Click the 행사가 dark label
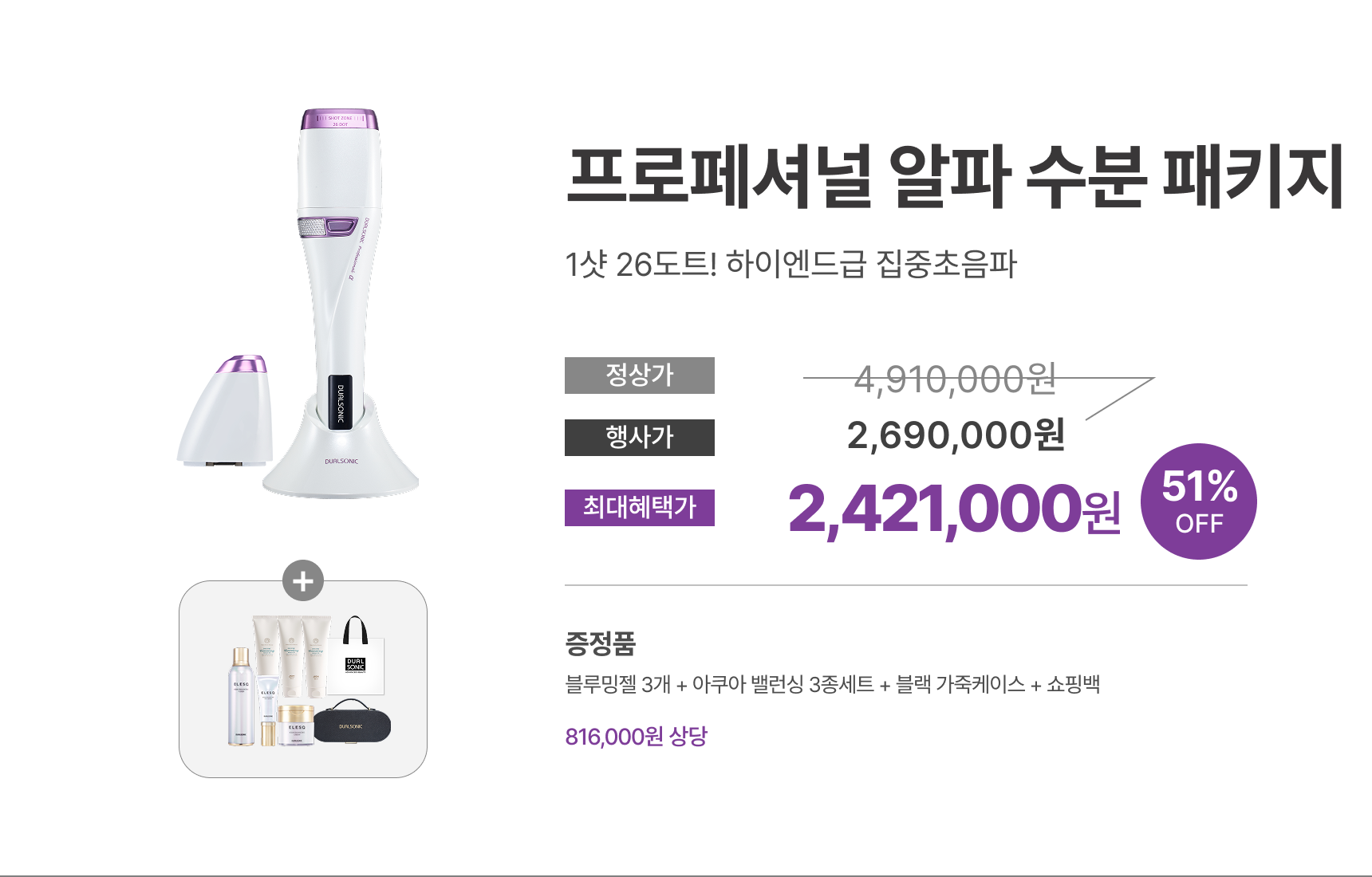This screenshot has width=1372, height=877. [639, 438]
